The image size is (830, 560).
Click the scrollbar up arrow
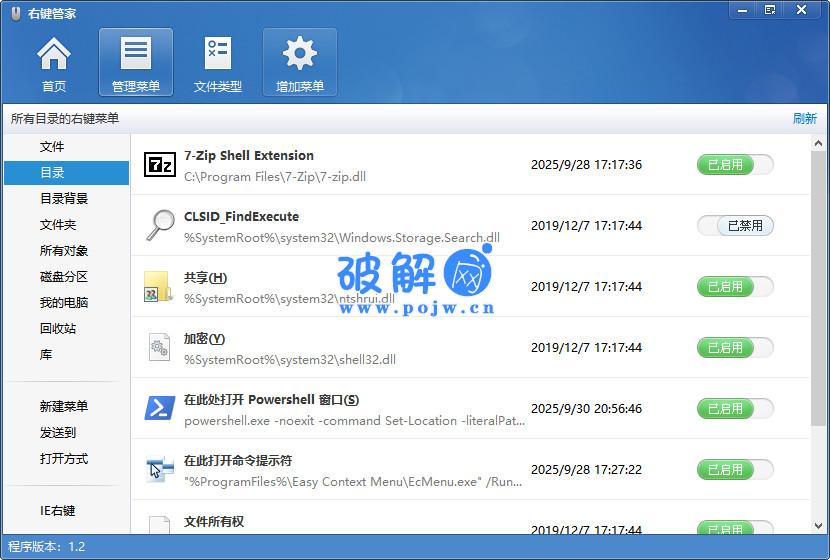click(818, 143)
